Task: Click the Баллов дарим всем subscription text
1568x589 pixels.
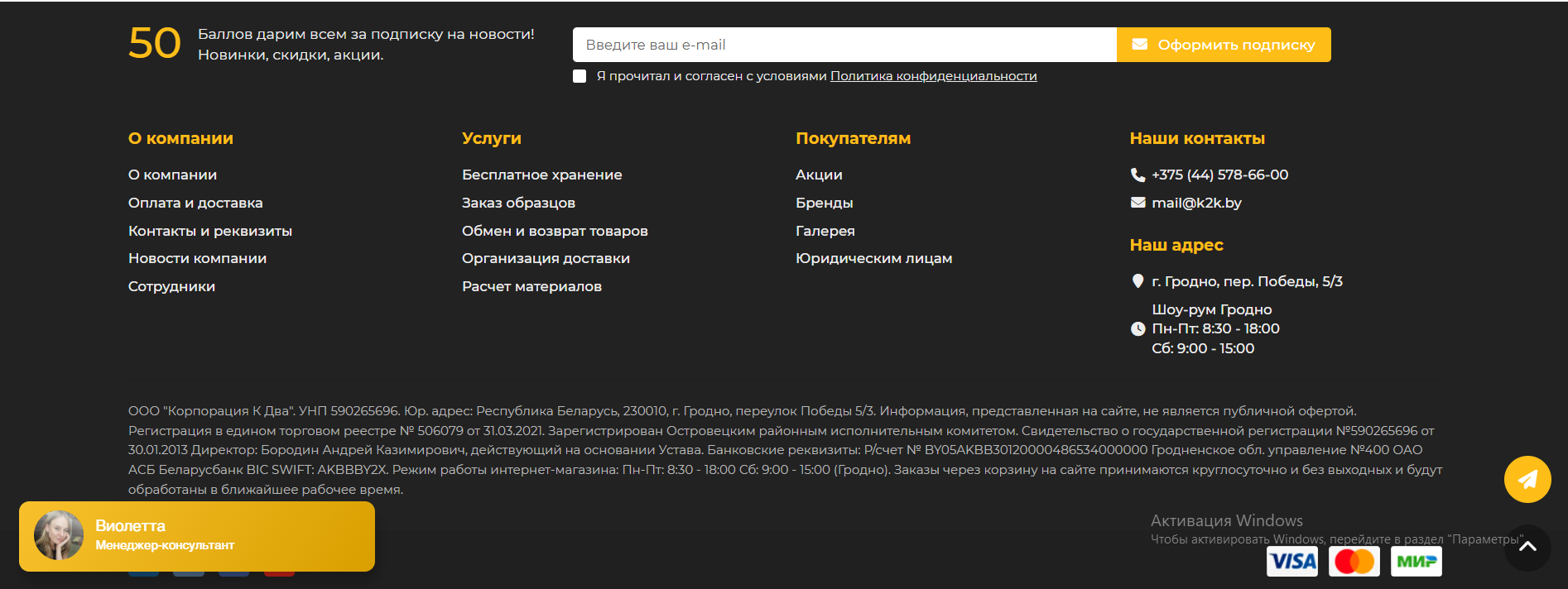Action: tap(366, 45)
